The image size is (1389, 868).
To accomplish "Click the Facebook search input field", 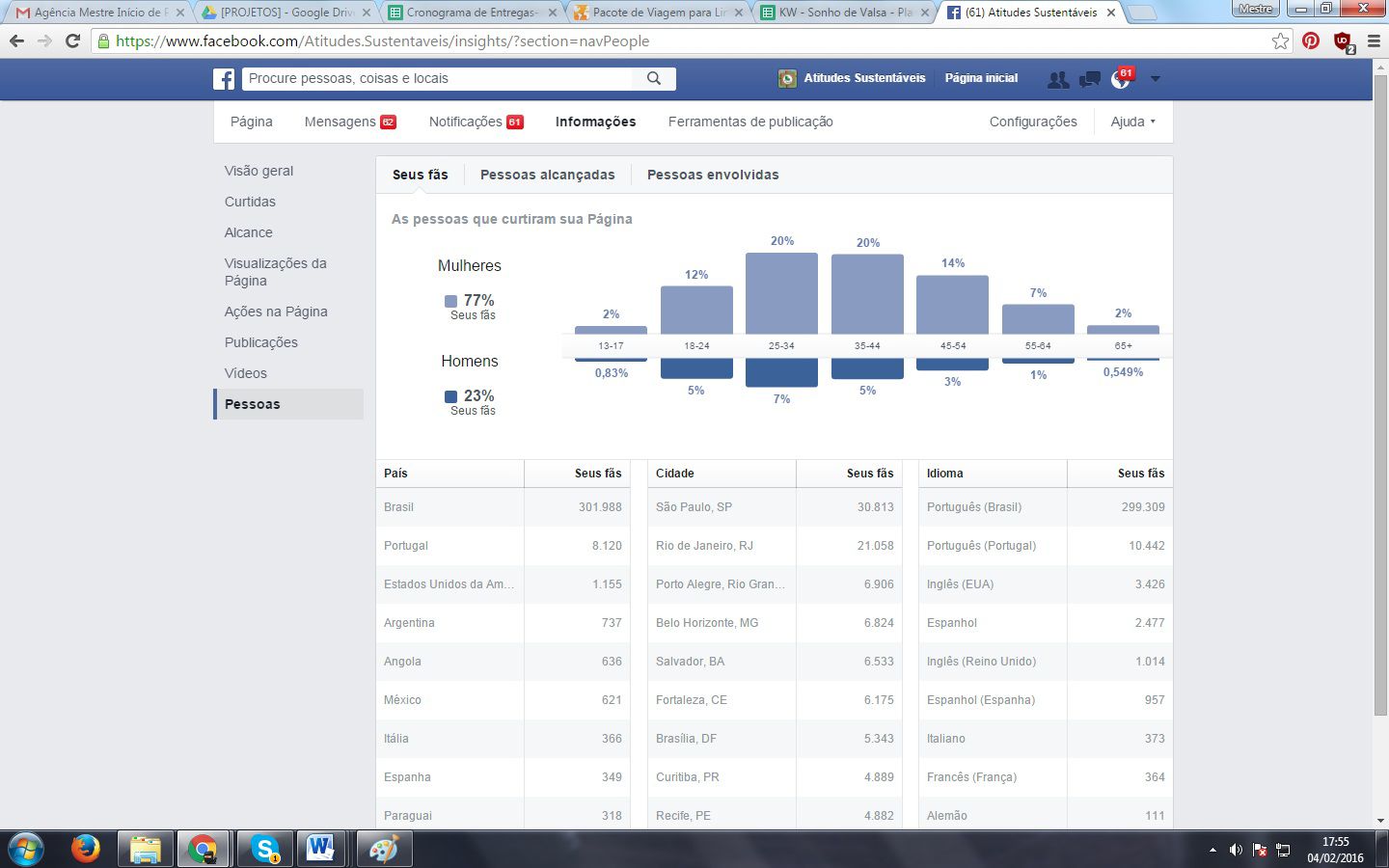I will [x=438, y=79].
